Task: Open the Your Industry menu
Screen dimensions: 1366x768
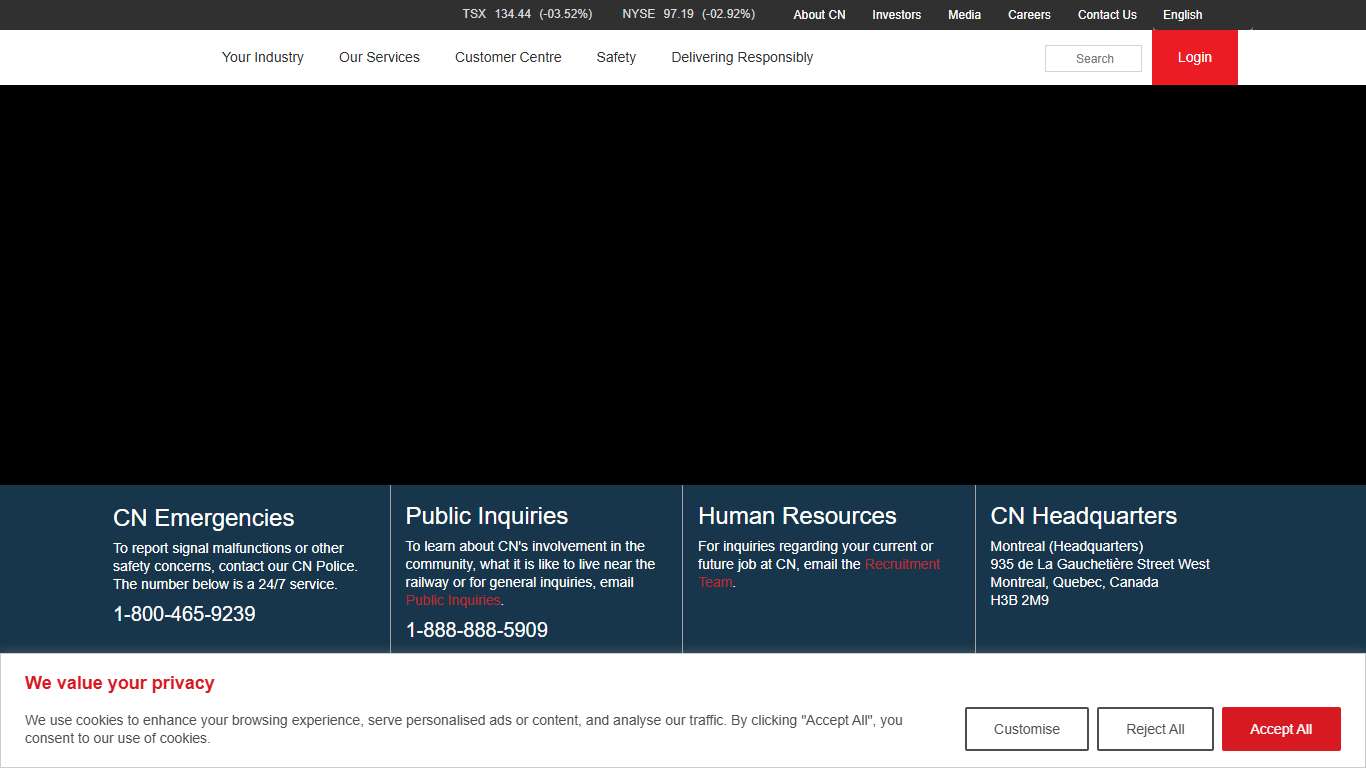Action: click(x=263, y=58)
